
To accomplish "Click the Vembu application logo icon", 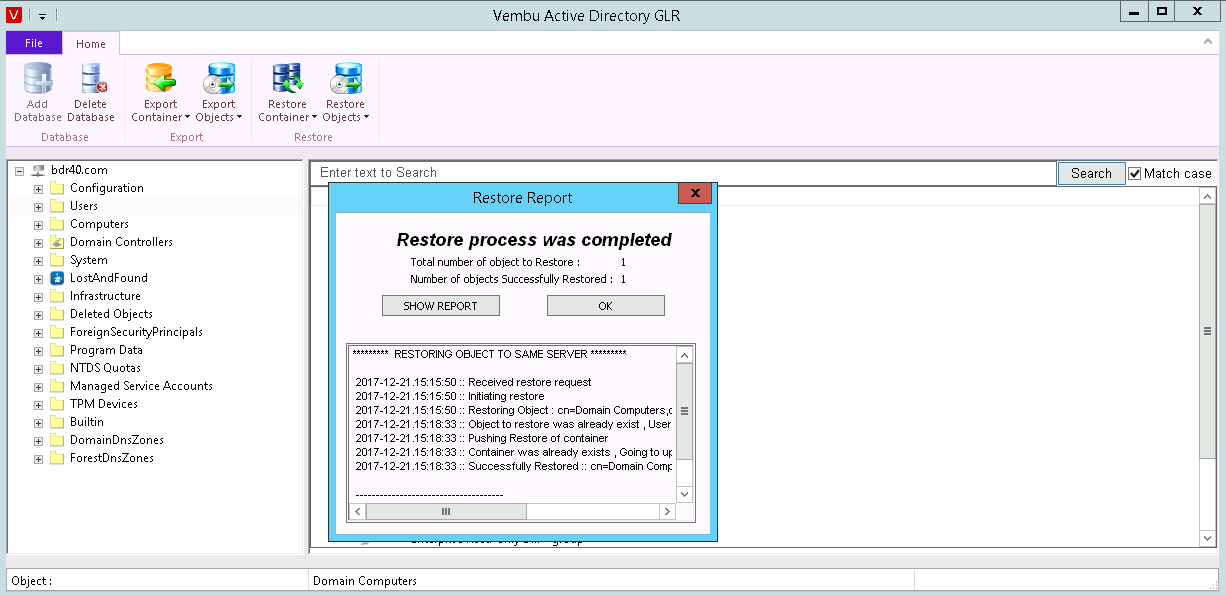I will [13, 15].
